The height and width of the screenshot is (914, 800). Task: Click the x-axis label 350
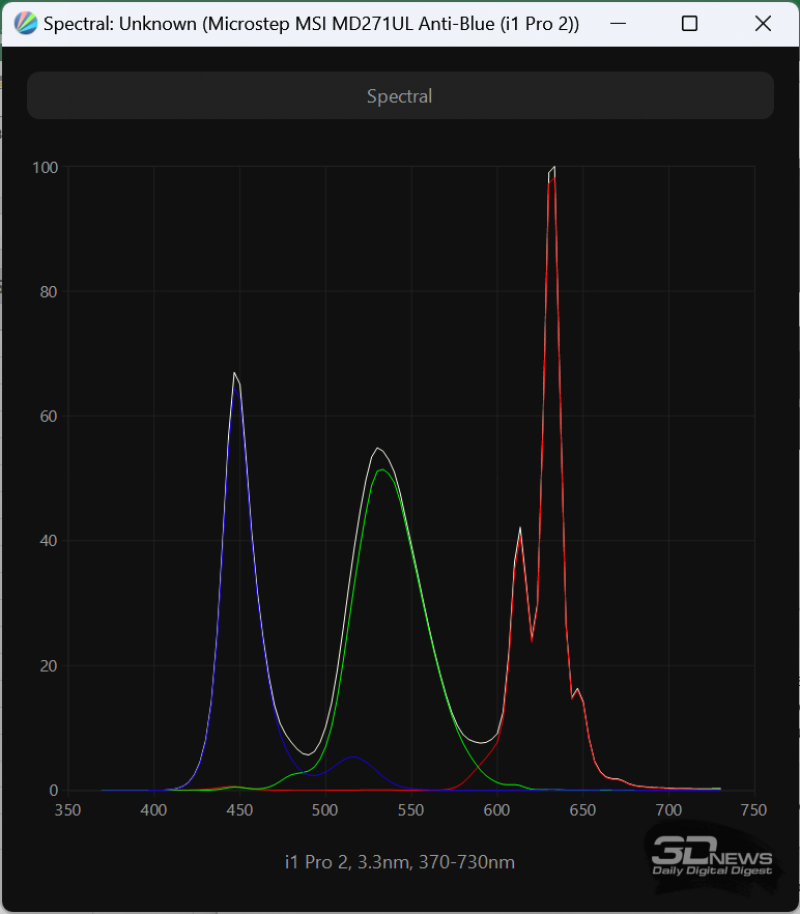(68, 810)
